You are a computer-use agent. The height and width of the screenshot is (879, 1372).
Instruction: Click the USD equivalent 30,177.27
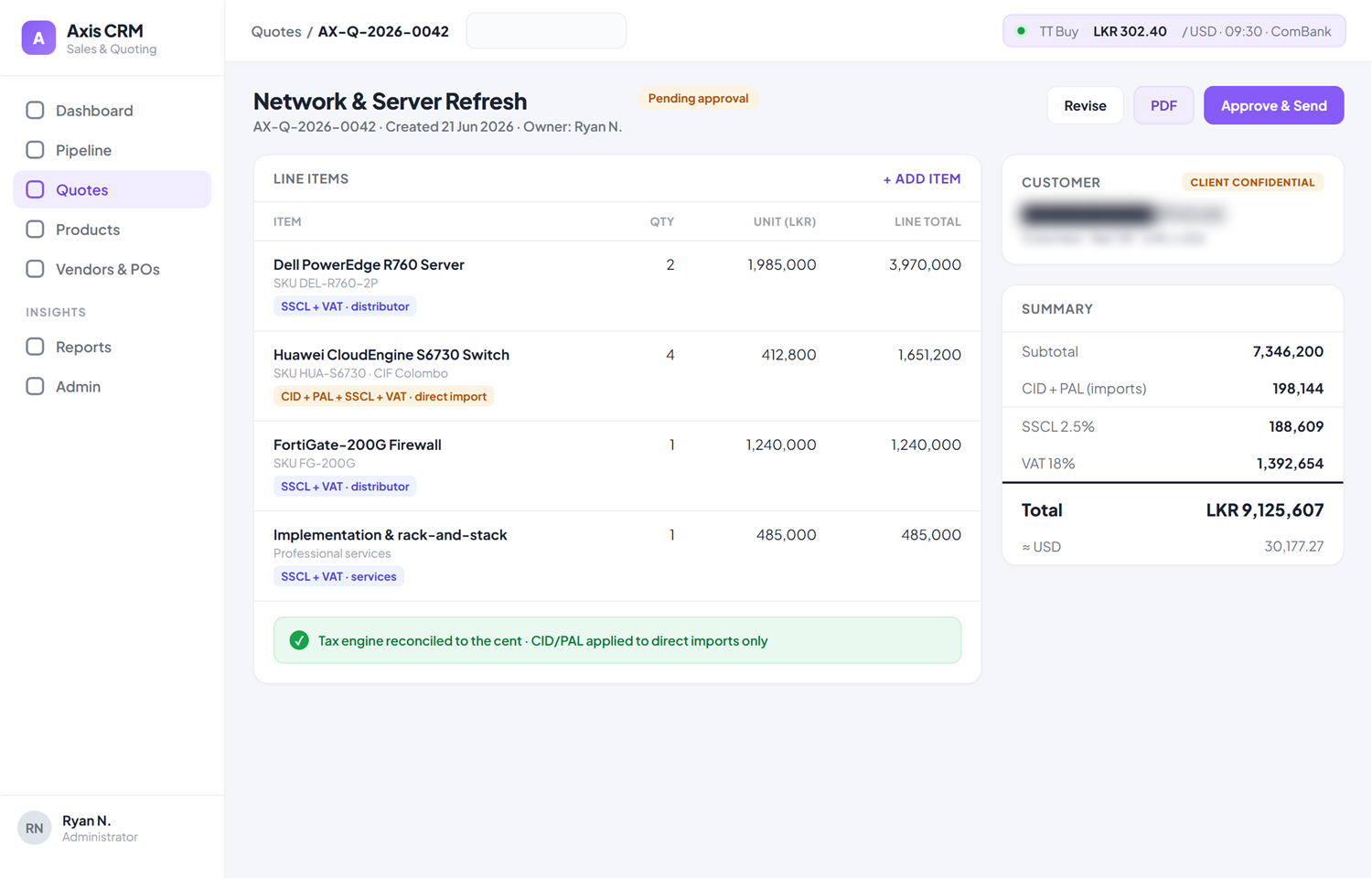[1293, 546]
